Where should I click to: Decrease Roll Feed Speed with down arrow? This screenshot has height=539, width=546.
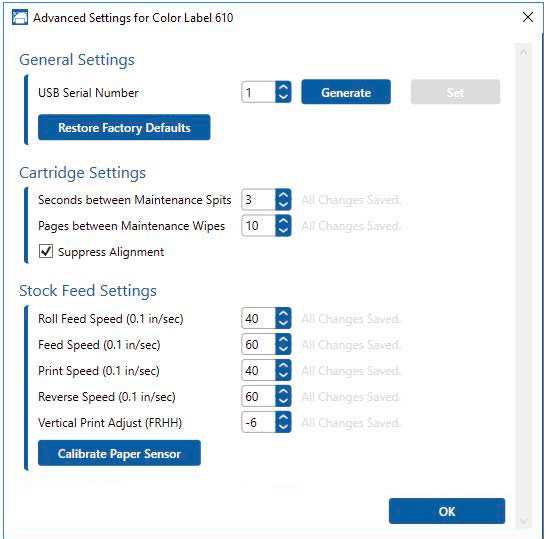(283, 323)
